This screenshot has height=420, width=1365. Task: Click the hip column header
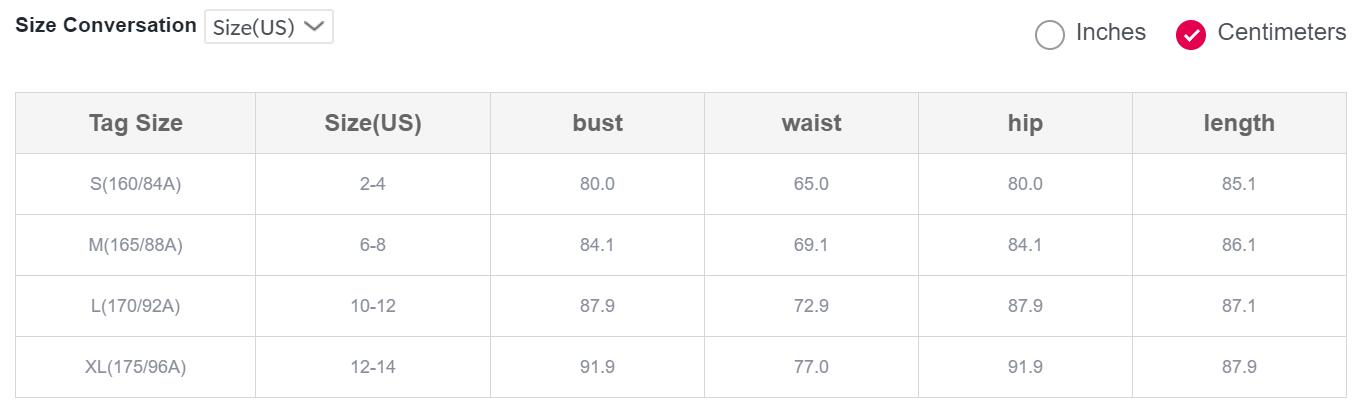(1025, 123)
